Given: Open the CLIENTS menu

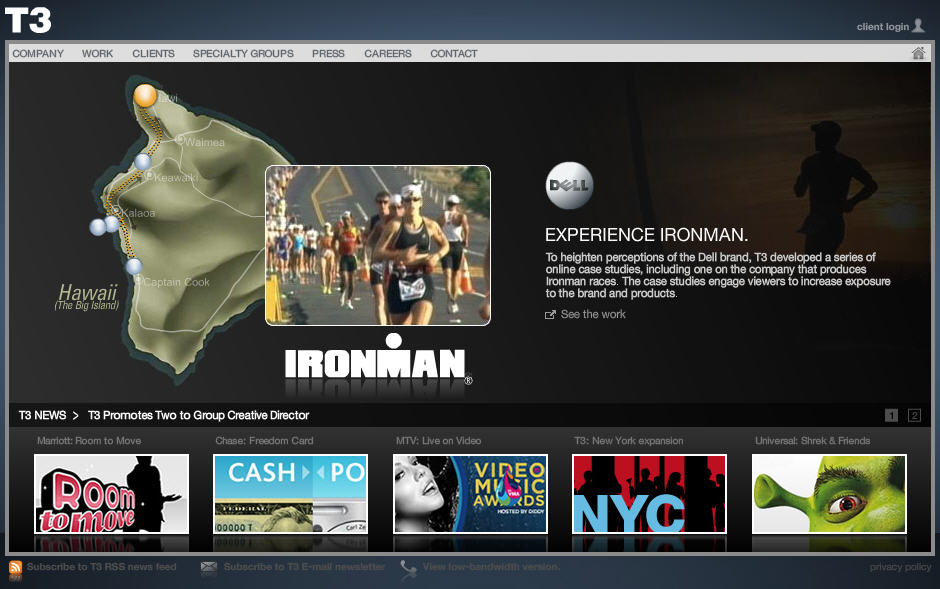Looking at the screenshot, I should pyautogui.click(x=153, y=53).
